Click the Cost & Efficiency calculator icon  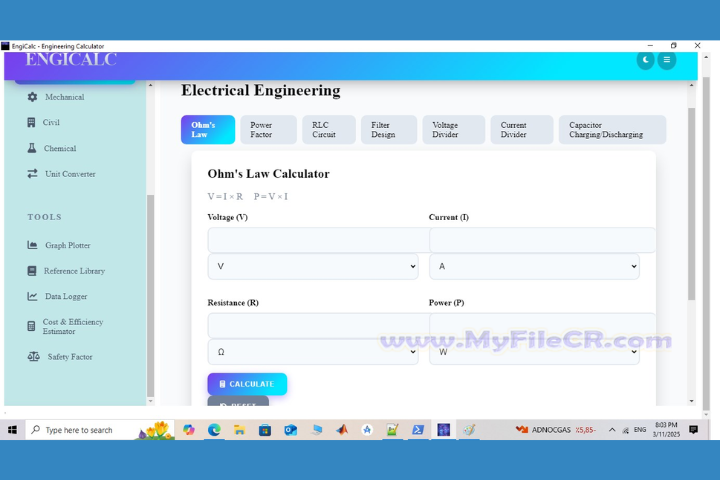(31, 326)
